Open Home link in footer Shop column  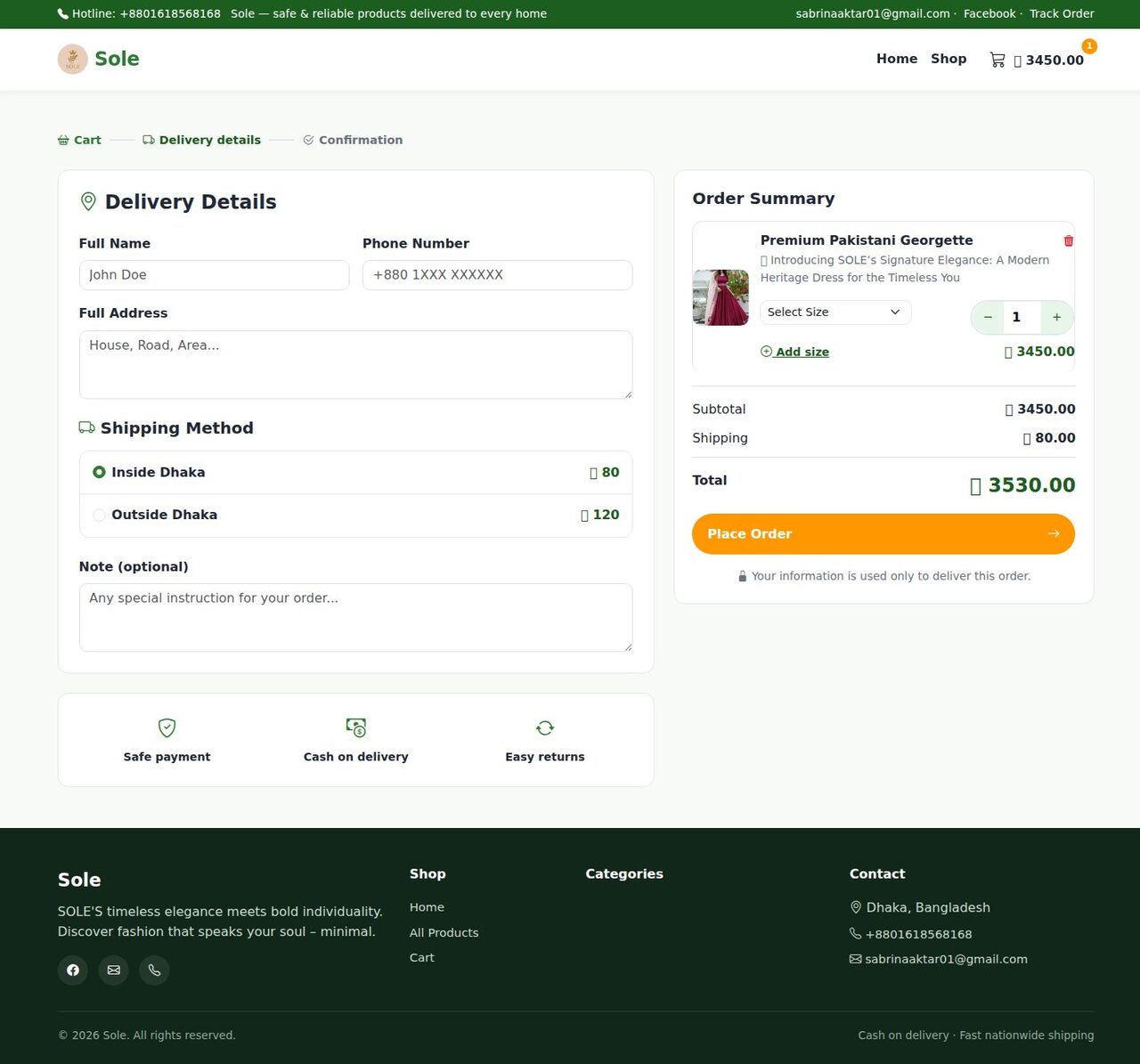[427, 907]
